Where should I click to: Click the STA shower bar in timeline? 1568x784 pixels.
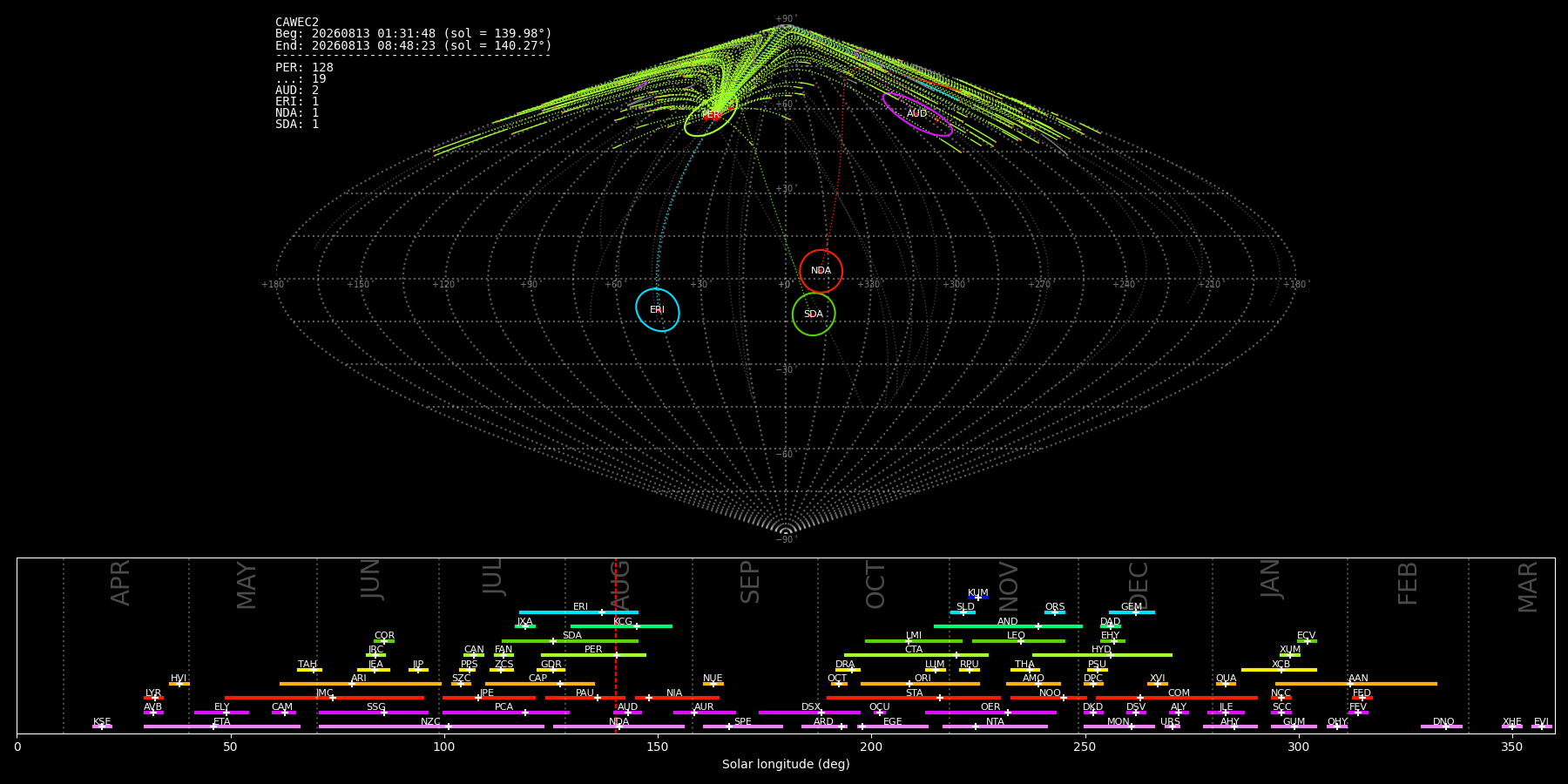914,698
